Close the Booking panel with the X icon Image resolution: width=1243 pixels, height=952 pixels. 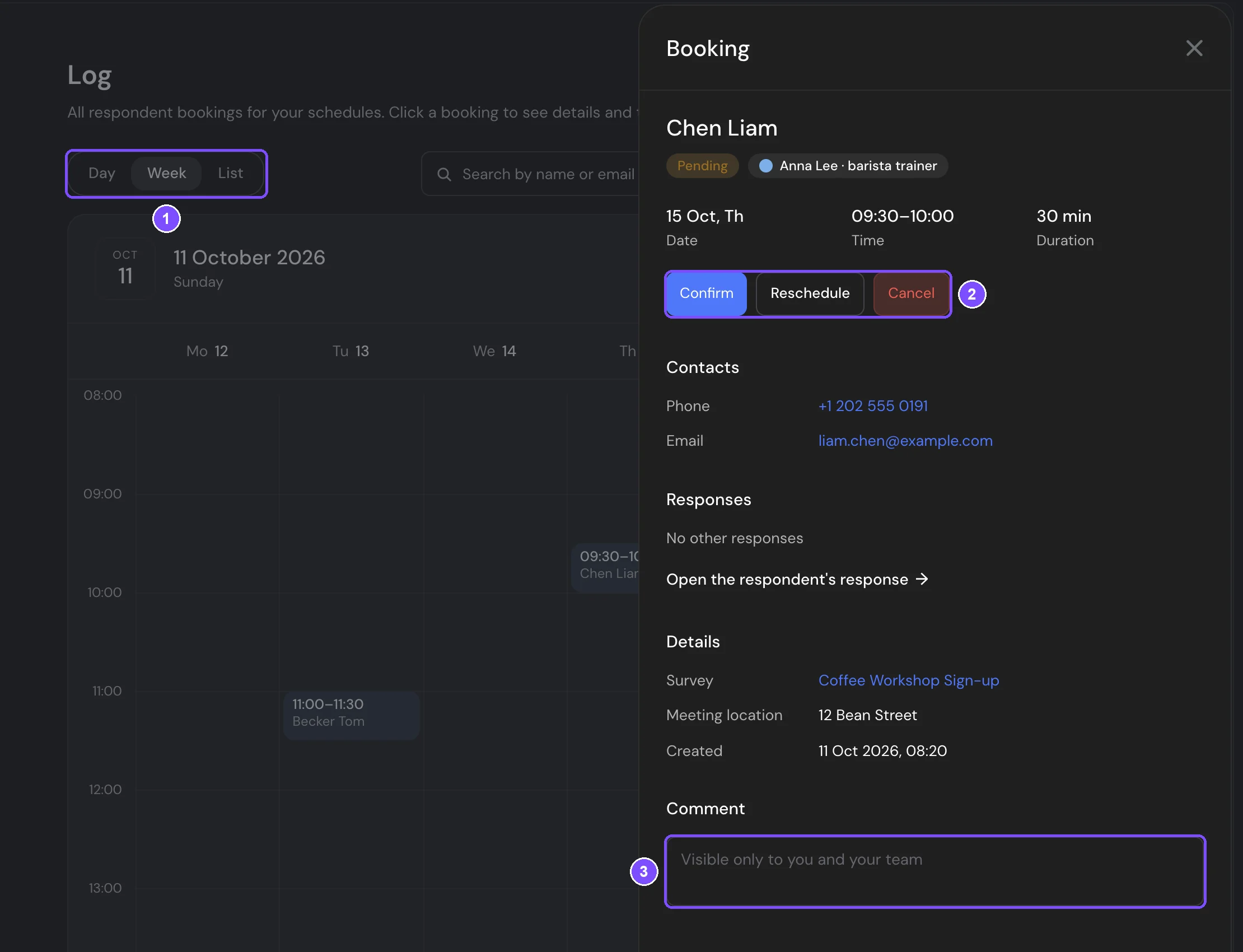(1194, 48)
